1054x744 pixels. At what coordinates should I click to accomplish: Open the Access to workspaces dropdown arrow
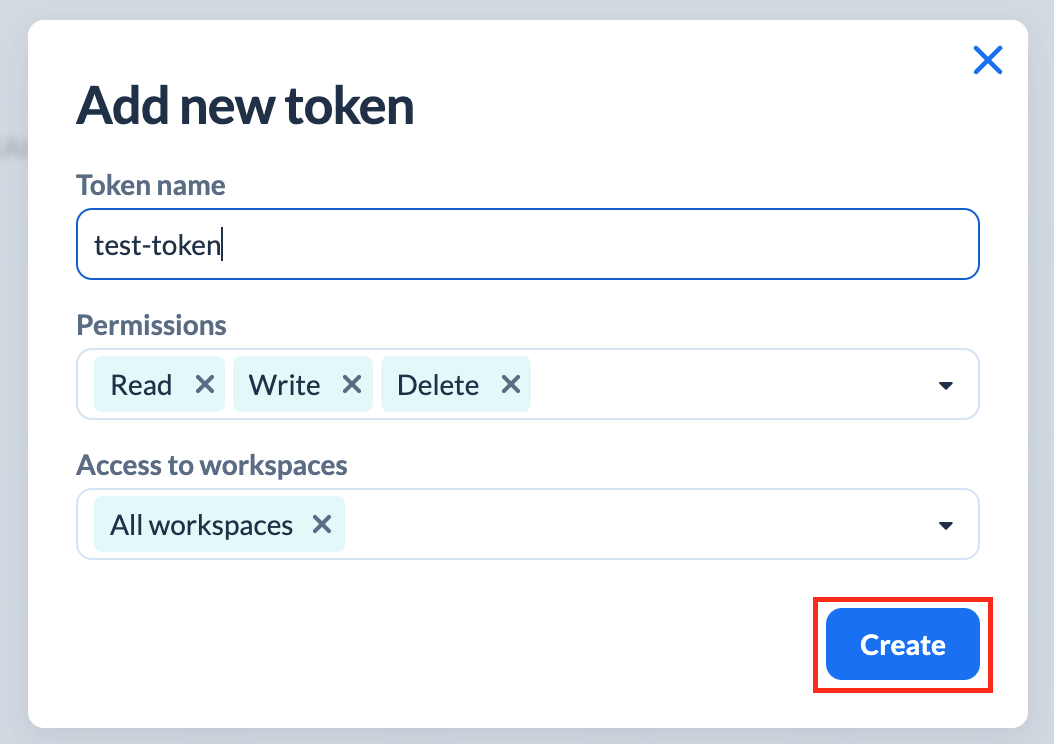coord(945,525)
